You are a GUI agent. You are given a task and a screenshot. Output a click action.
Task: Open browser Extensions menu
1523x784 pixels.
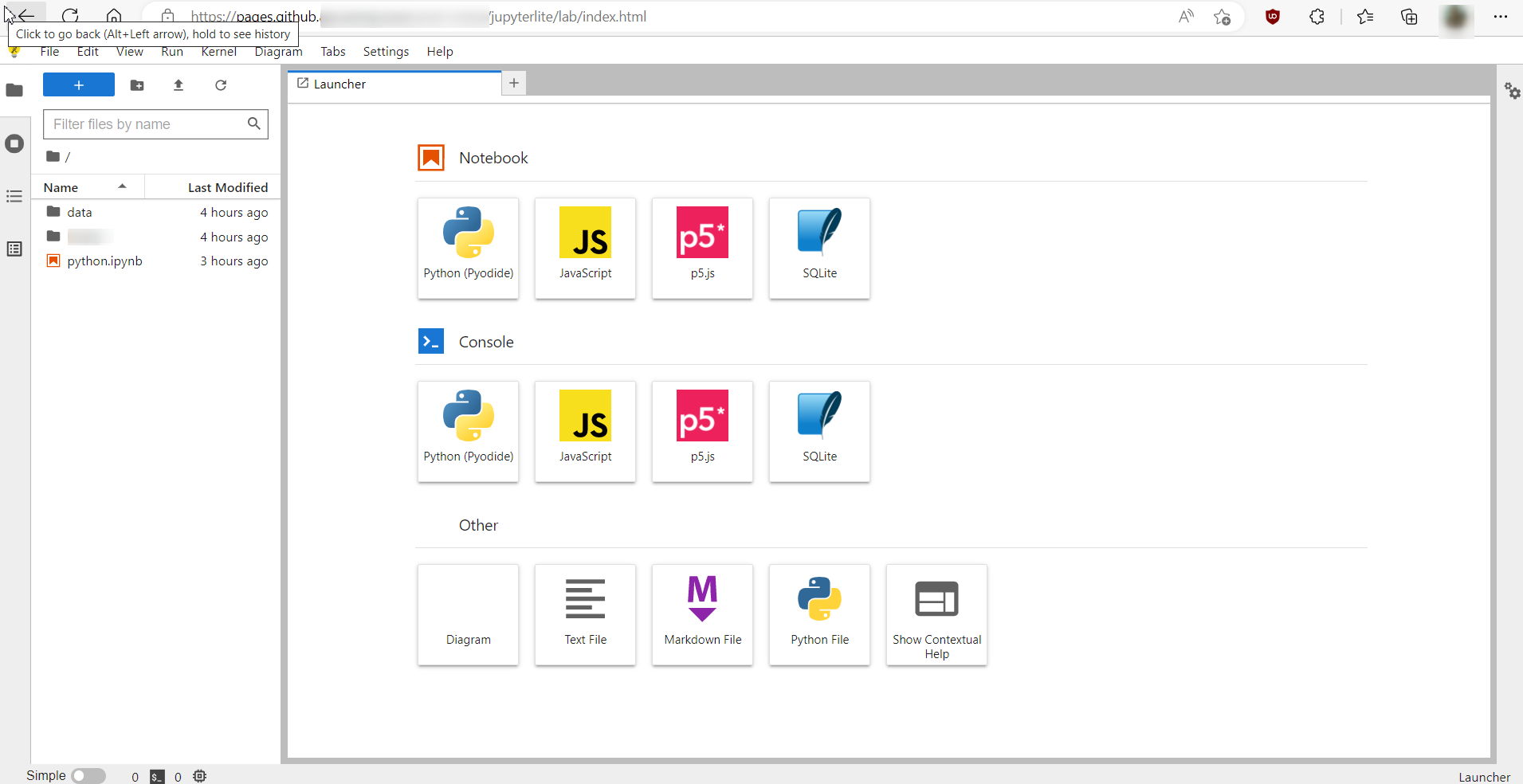pyautogui.click(x=1317, y=17)
